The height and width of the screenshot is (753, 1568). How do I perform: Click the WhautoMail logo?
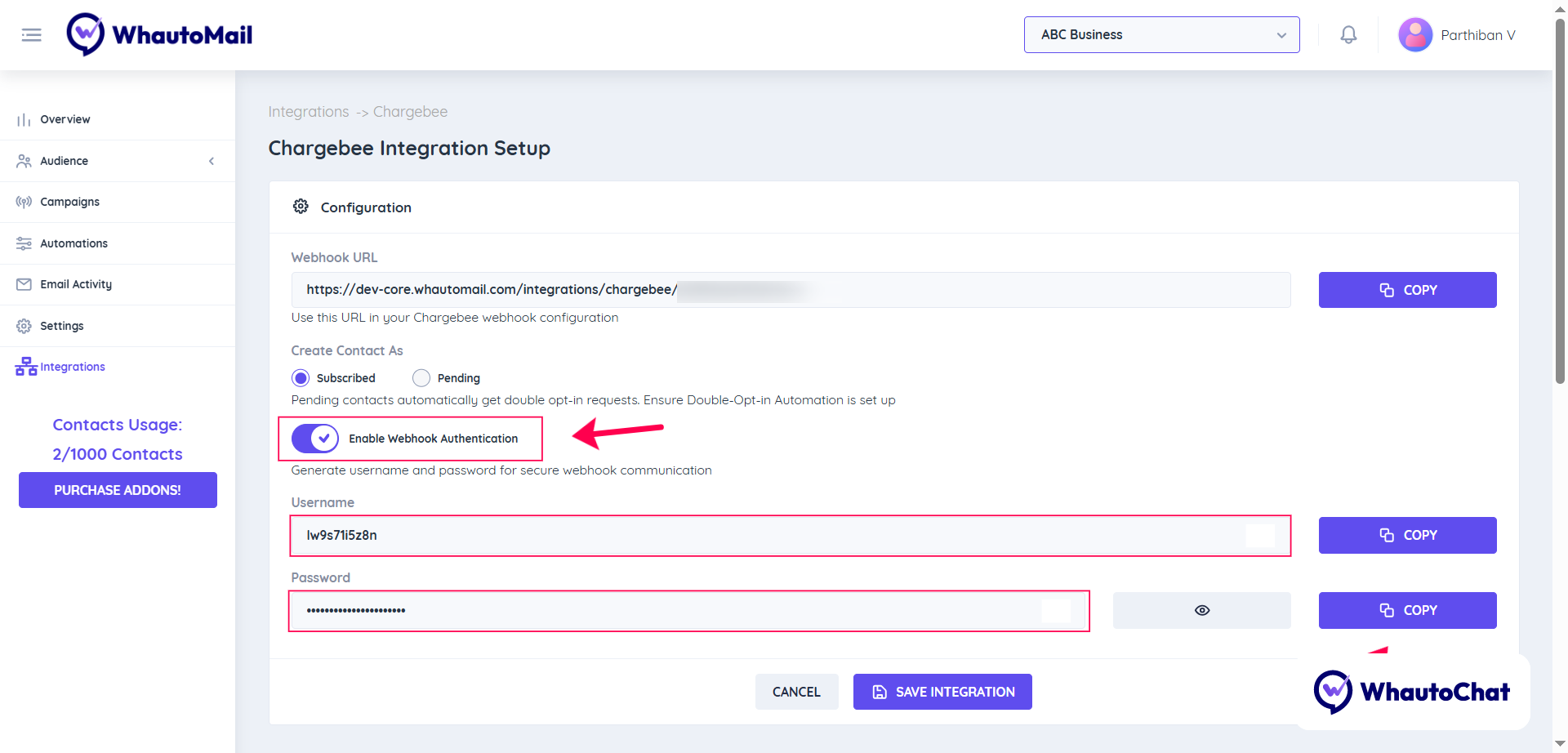pos(160,35)
